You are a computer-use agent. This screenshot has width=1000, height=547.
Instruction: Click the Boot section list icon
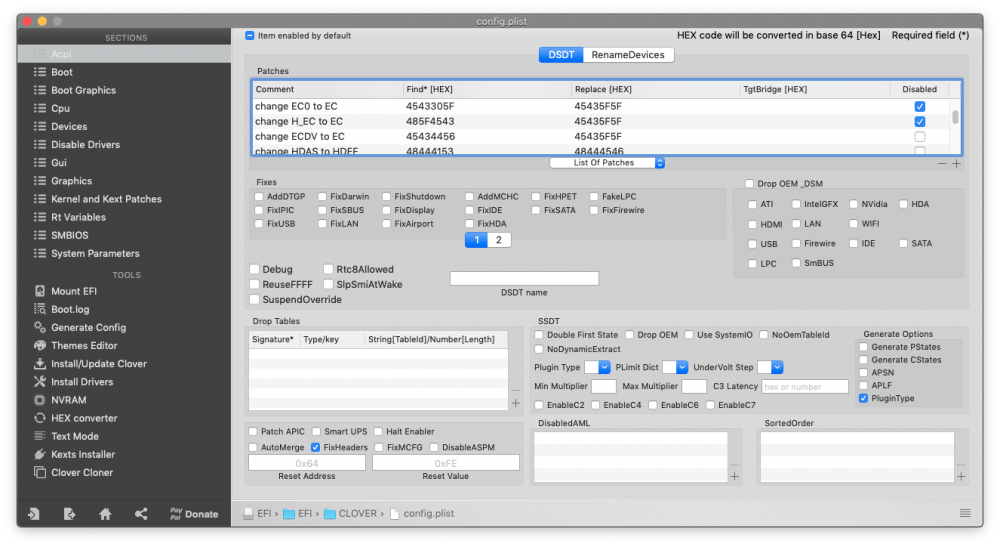40,72
